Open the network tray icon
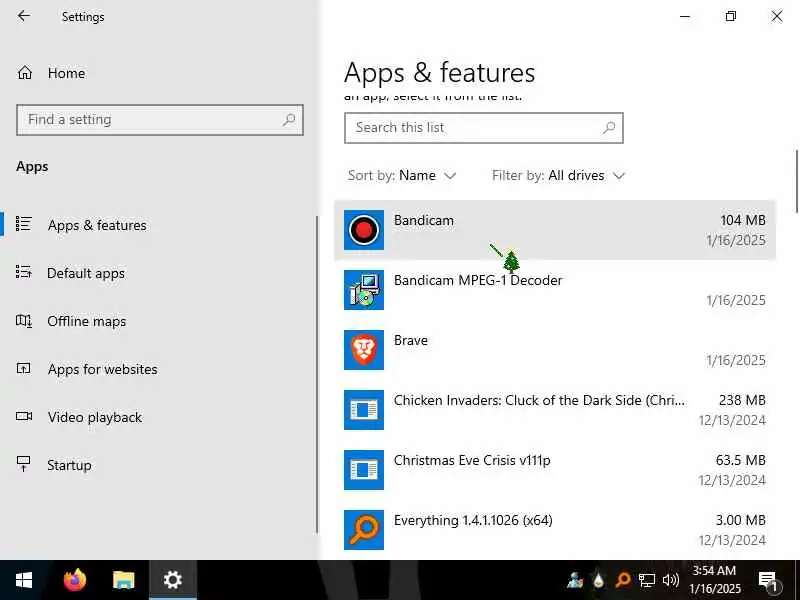The image size is (800, 600). coord(646,580)
